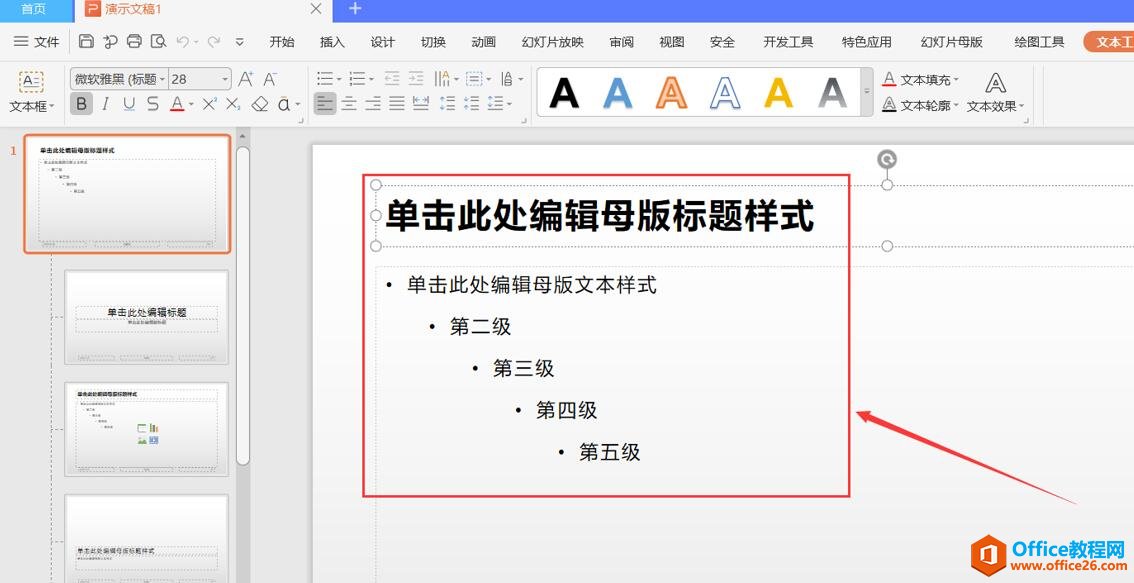
Task: Decrease the paragraph indent level
Action: [x=392, y=78]
